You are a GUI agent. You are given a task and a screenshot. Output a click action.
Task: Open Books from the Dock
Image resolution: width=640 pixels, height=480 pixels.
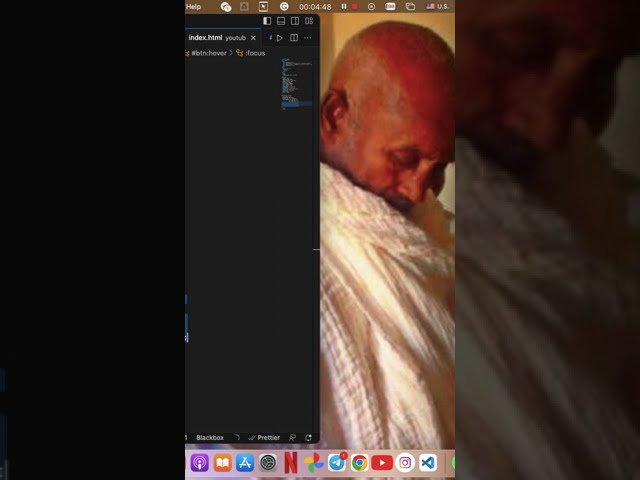[x=222, y=463]
